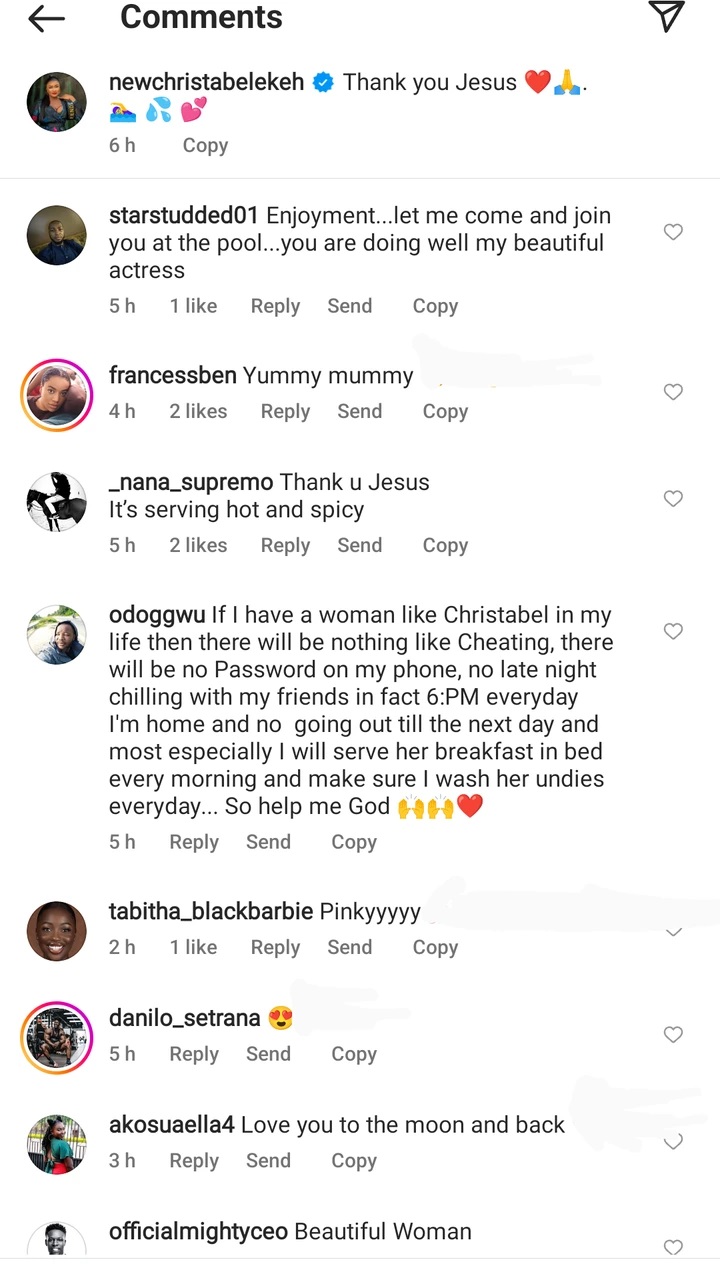The image size is (720, 1276).
Task: Send francessben's comment
Action: pyautogui.click(x=359, y=411)
